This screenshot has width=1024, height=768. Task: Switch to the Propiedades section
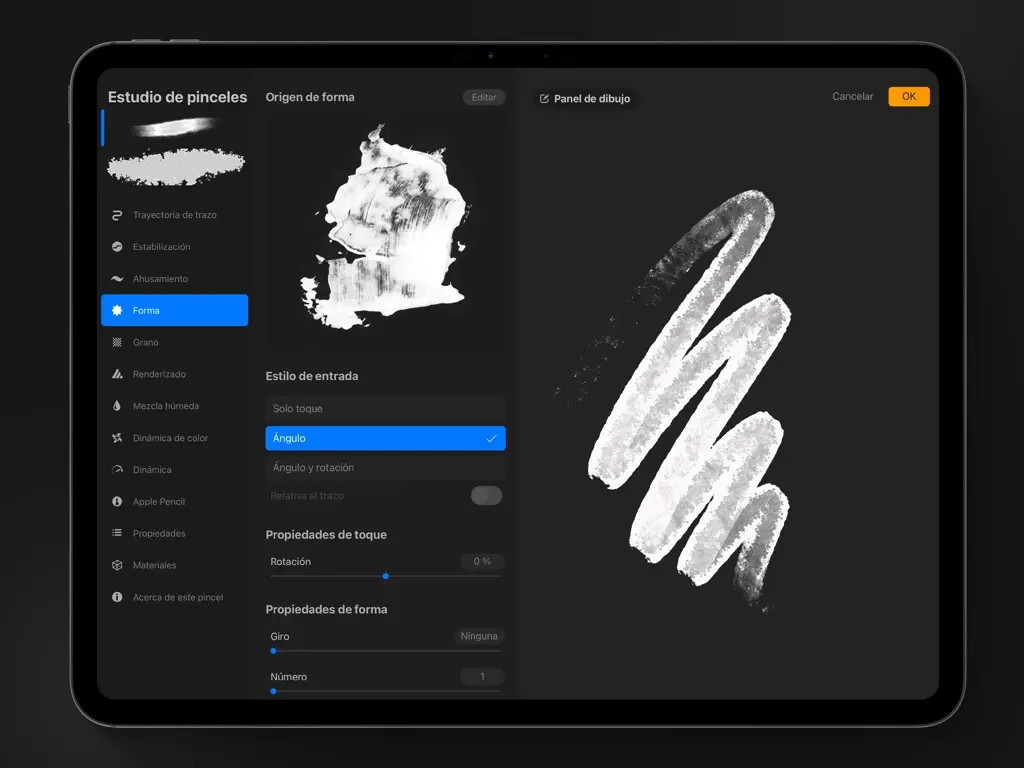point(159,534)
